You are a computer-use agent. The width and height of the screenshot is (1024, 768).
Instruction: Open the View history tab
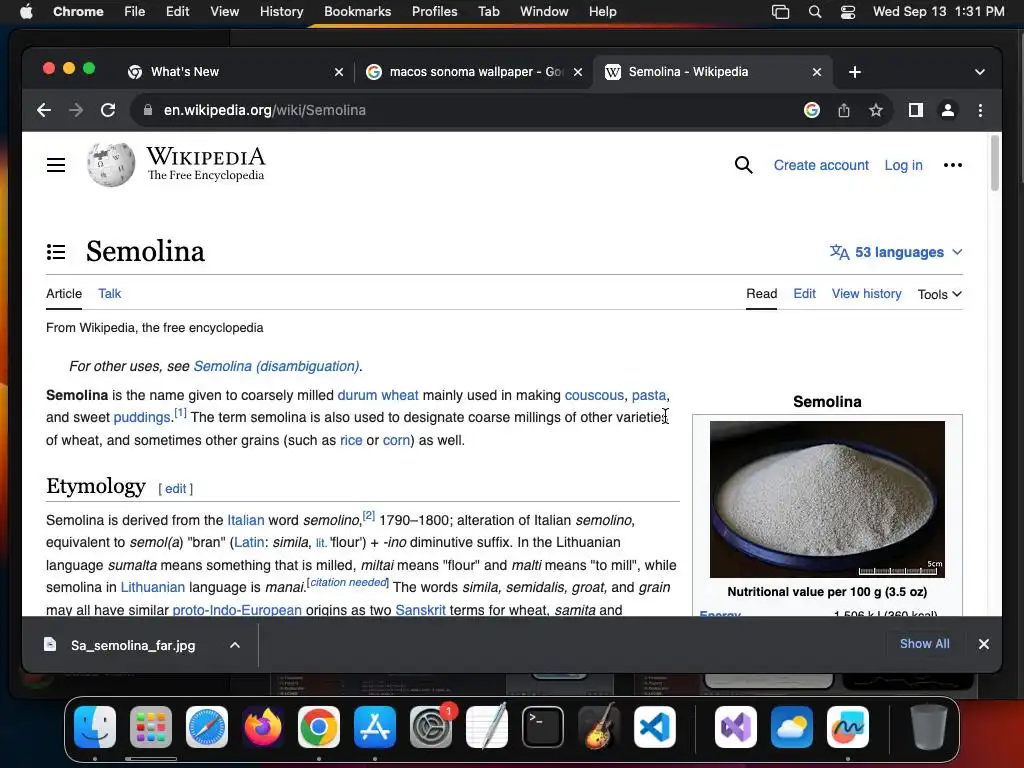pos(867,294)
